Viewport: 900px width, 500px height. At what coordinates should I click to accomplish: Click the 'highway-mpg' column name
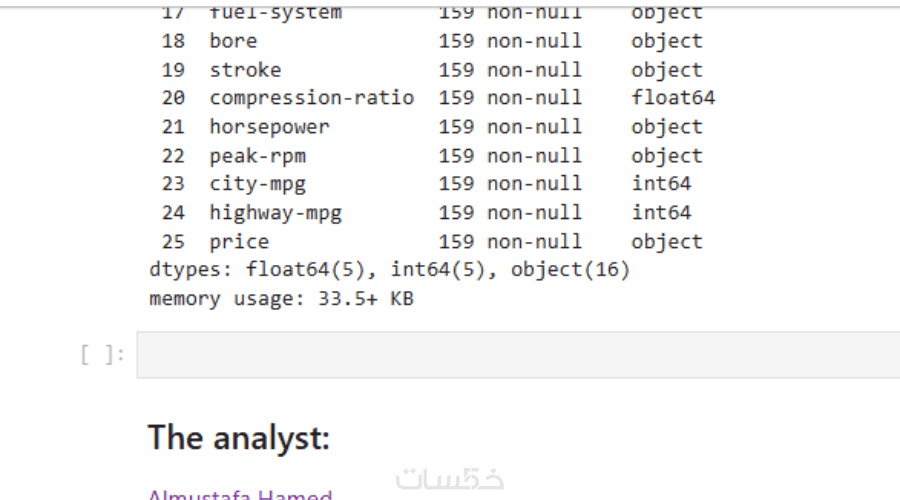269,212
